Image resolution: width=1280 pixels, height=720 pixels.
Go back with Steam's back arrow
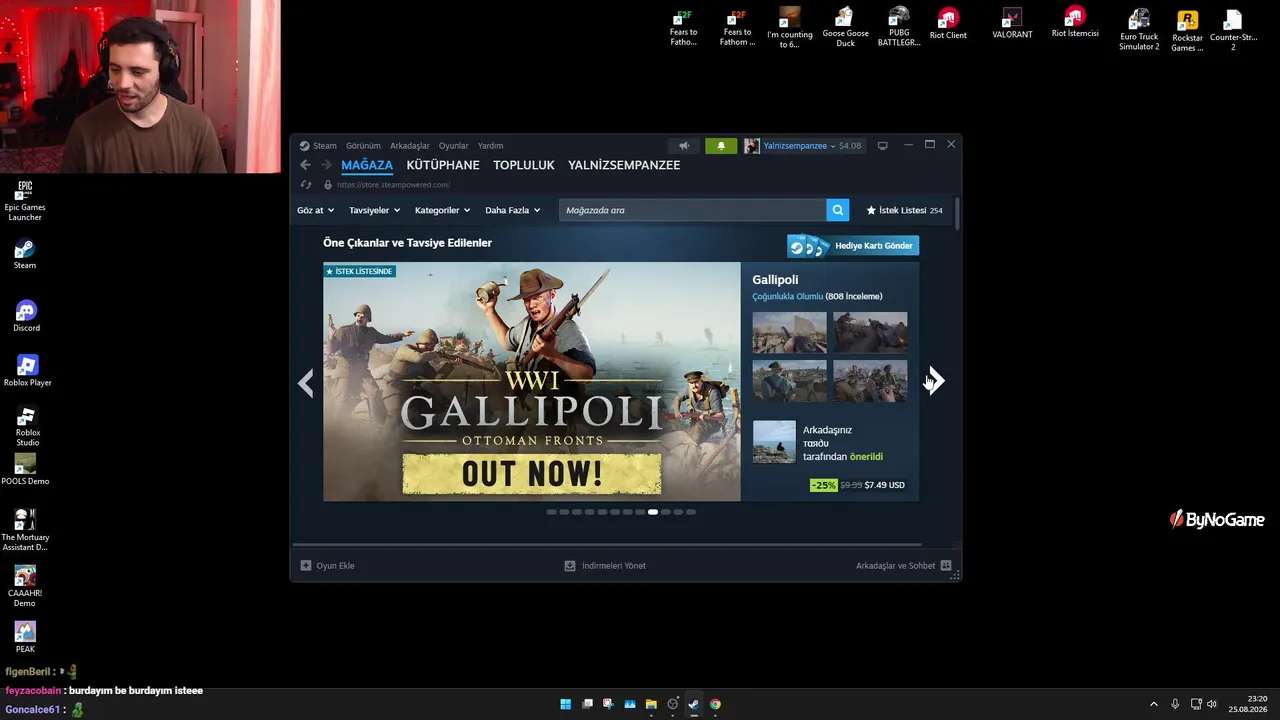point(305,165)
